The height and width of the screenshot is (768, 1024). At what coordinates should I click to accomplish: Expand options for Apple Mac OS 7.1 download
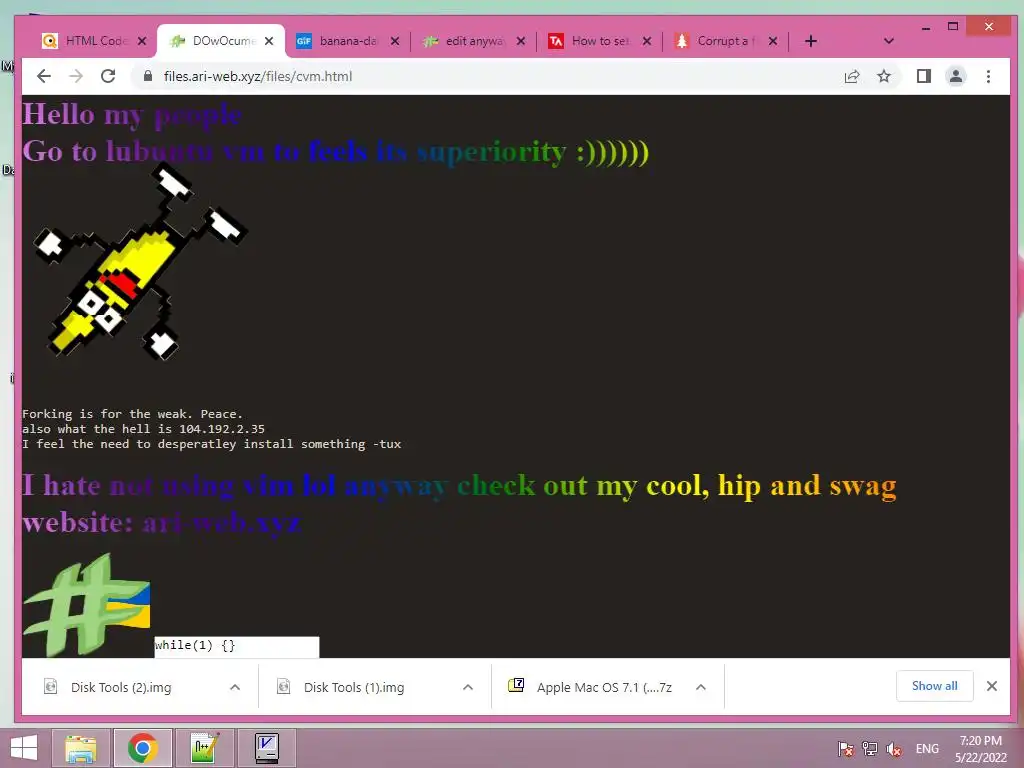(x=701, y=687)
